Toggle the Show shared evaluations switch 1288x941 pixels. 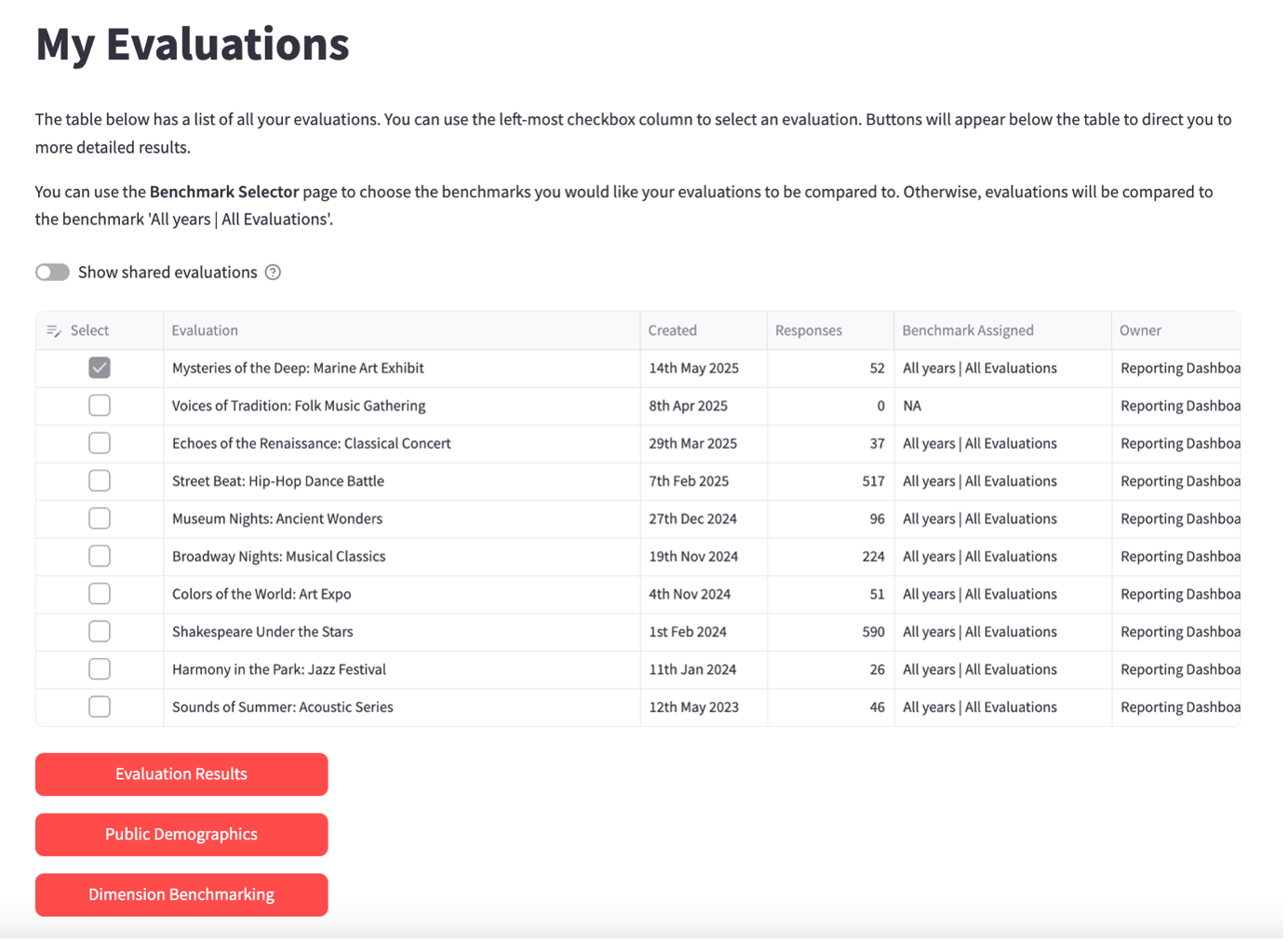[x=53, y=273]
